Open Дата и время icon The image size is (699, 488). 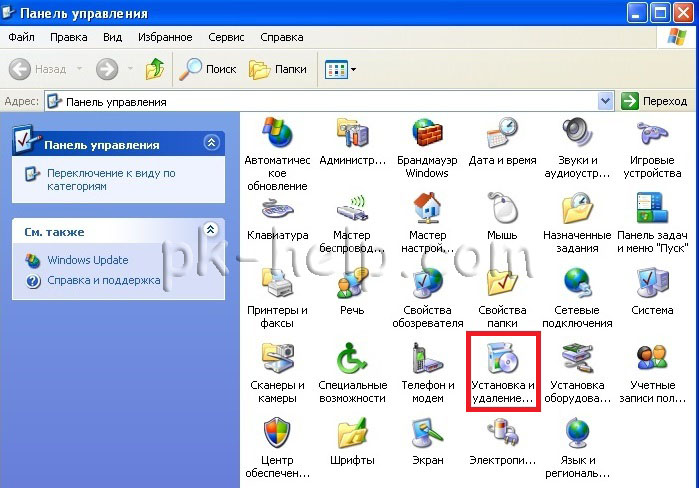502,132
